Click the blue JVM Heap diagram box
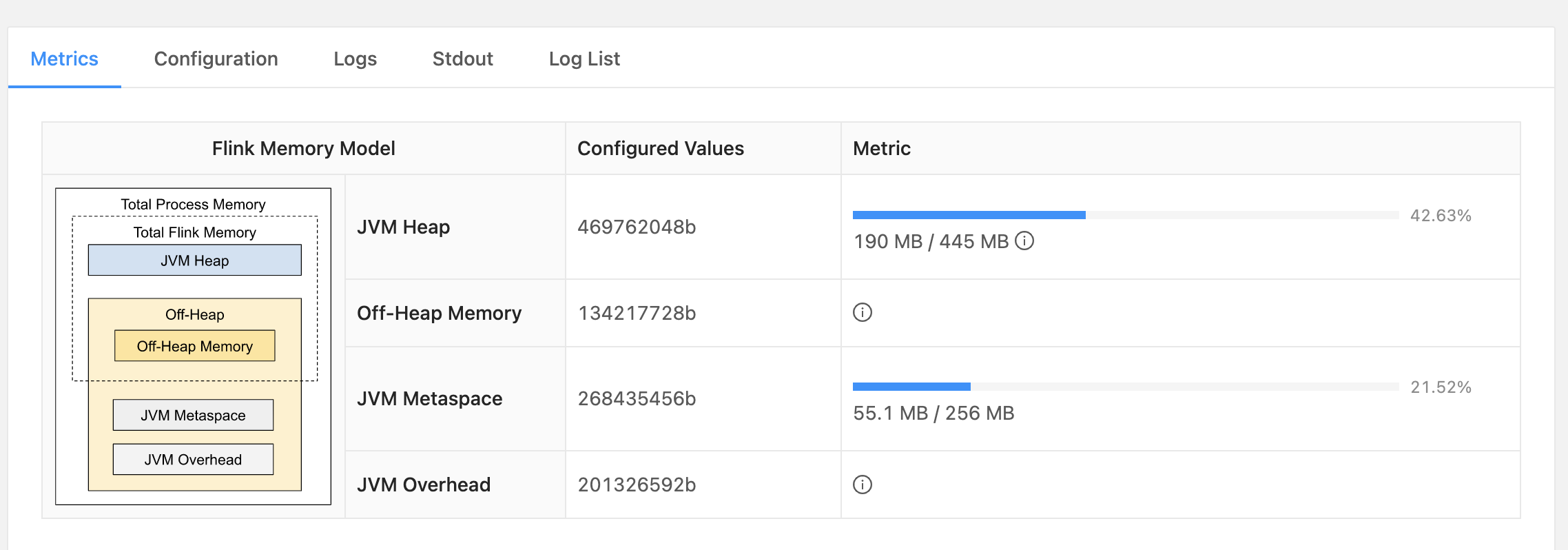Screen dimensions: 1568x550 click(195, 260)
